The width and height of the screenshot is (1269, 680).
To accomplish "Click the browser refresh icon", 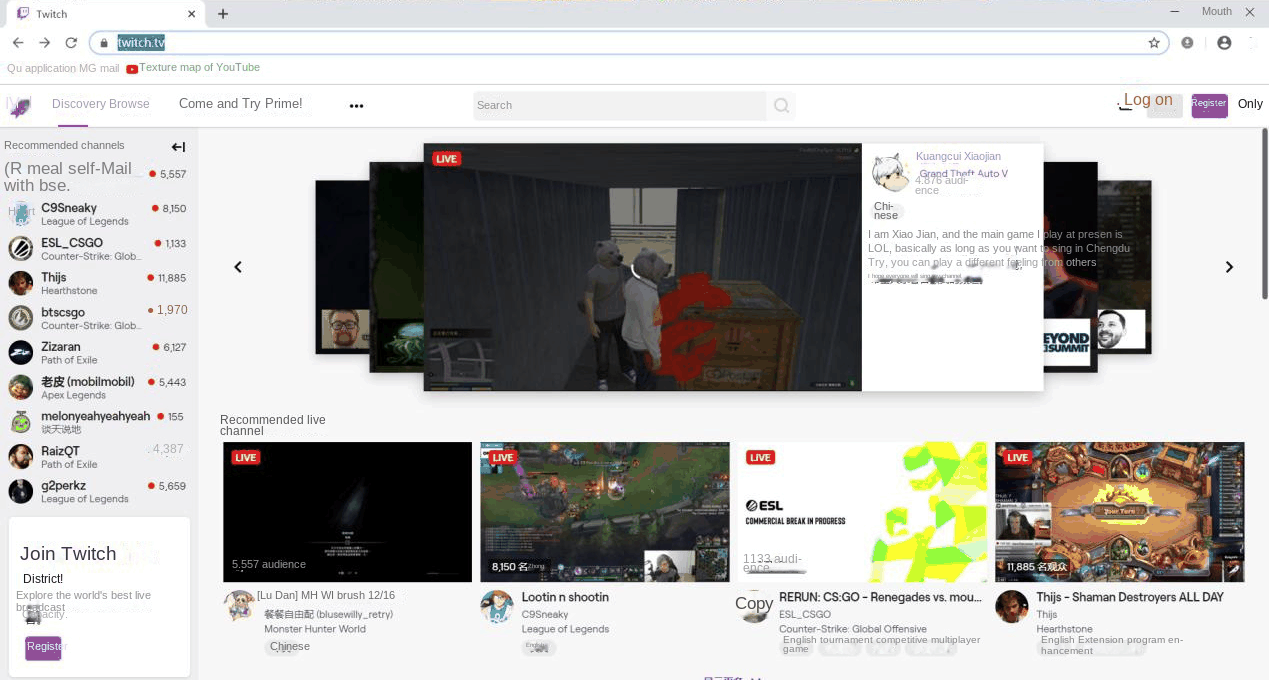I will coord(71,43).
